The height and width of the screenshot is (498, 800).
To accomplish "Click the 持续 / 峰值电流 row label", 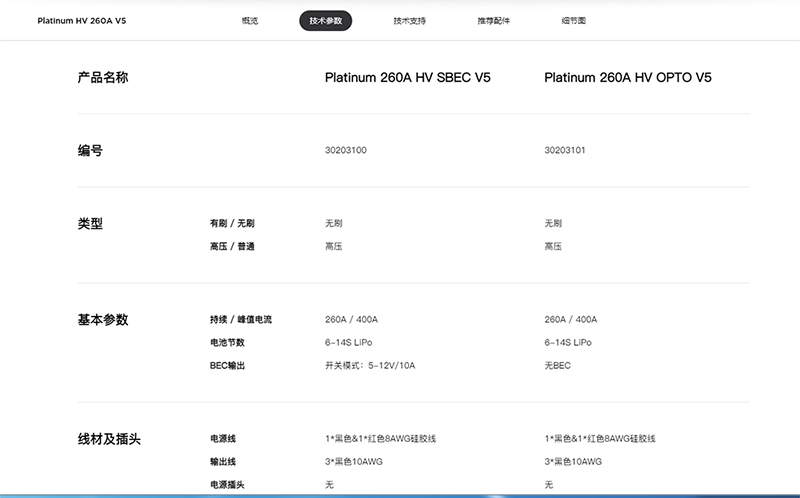I will [x=241, y=320].
